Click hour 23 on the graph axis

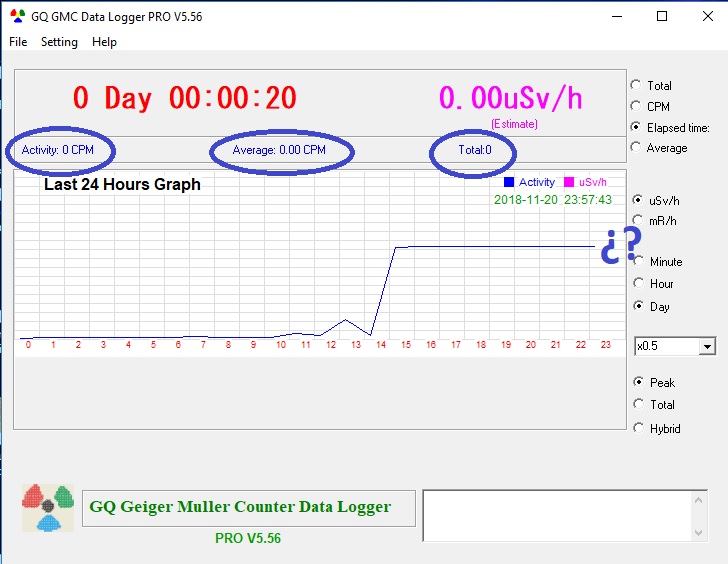click(605, 344)
